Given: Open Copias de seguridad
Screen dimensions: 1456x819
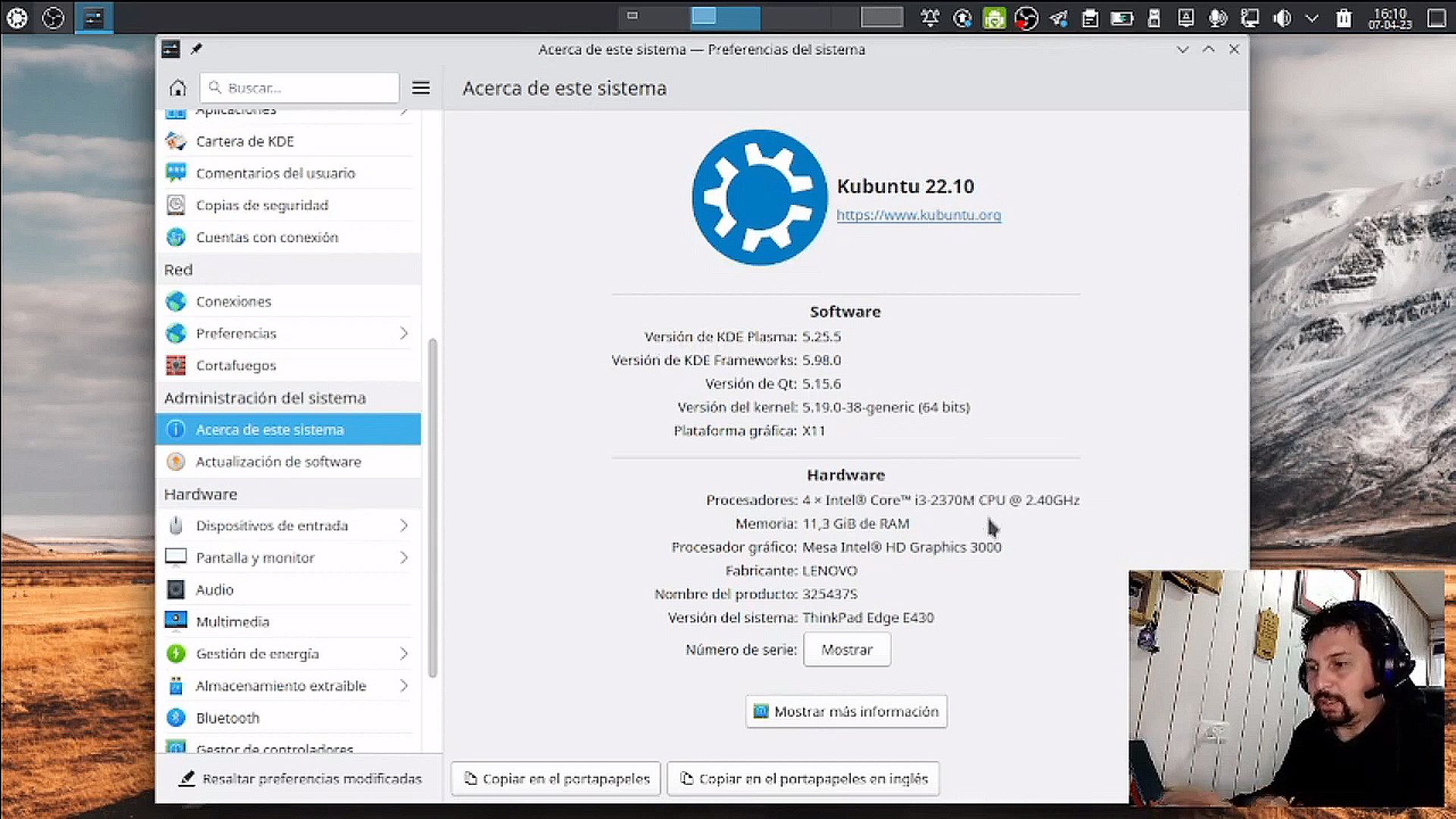Looking at the screenshot, I should click(x=288, y=205).
